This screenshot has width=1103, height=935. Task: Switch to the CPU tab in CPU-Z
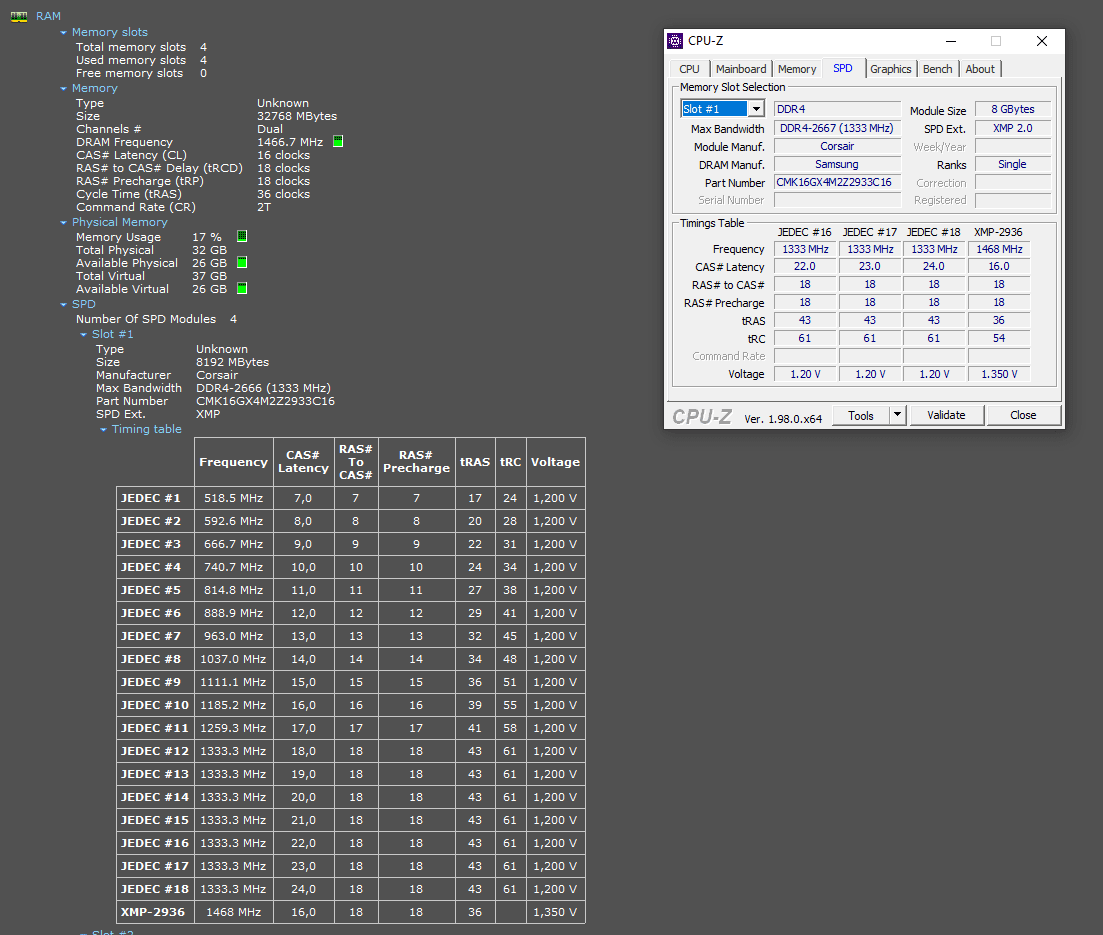point(689,69)
